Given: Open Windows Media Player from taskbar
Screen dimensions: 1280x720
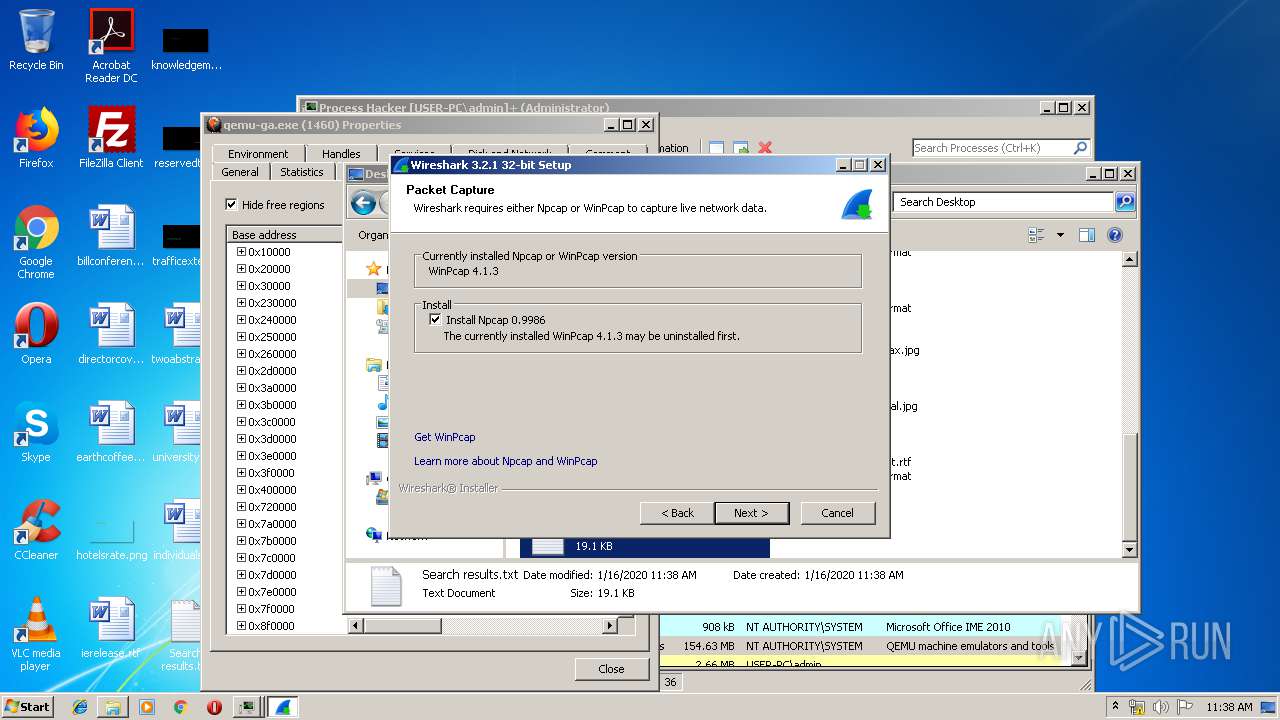Looking at the screenshot, I should pyautogui.click(x=147, y=707).
